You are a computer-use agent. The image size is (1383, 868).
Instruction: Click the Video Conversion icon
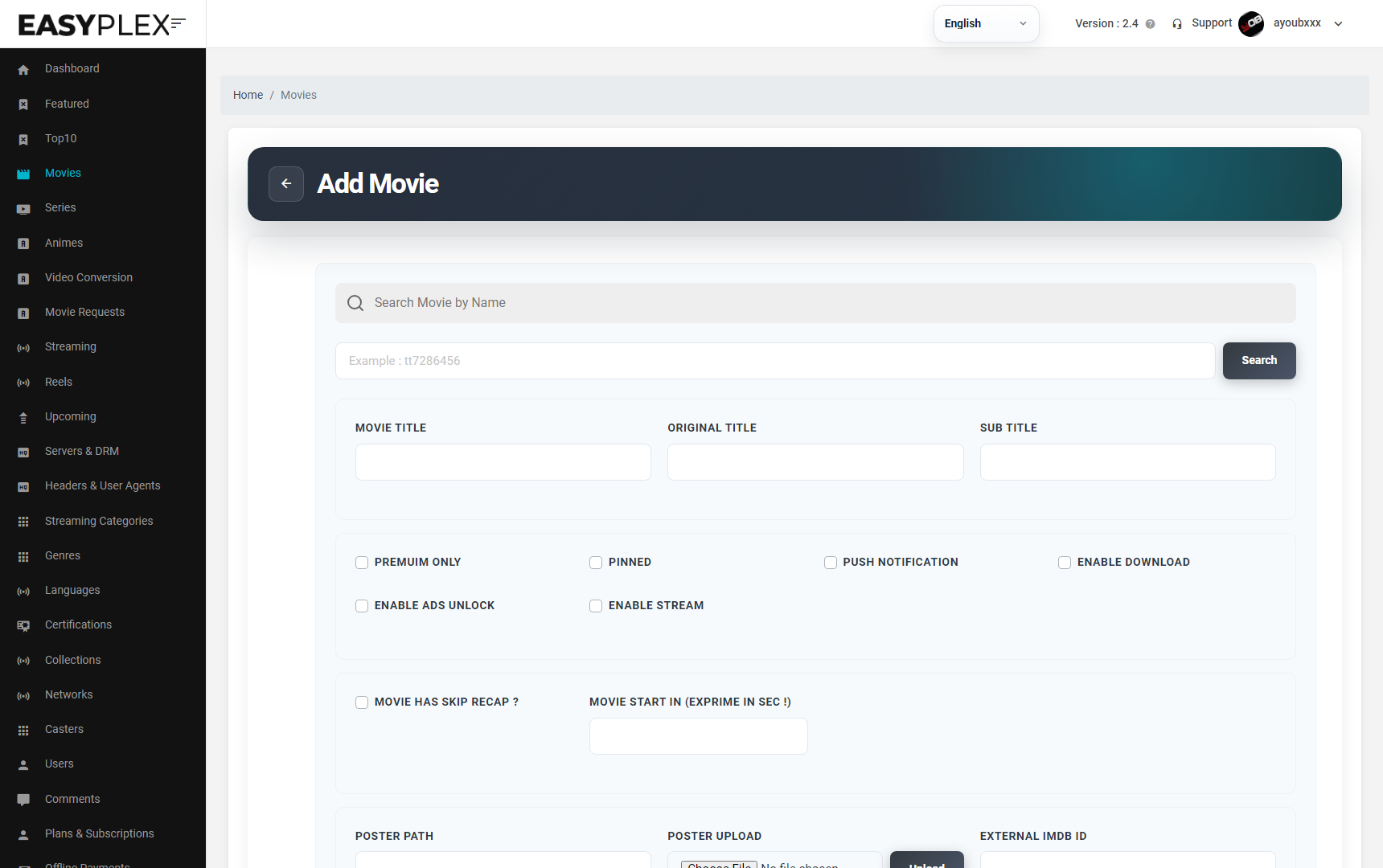[x=23, y=278]
